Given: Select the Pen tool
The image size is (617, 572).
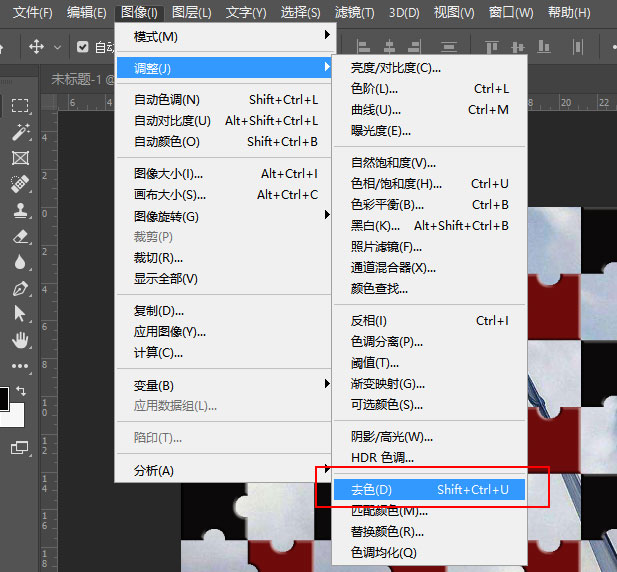Looking at the screenshot, I should 20,288.
